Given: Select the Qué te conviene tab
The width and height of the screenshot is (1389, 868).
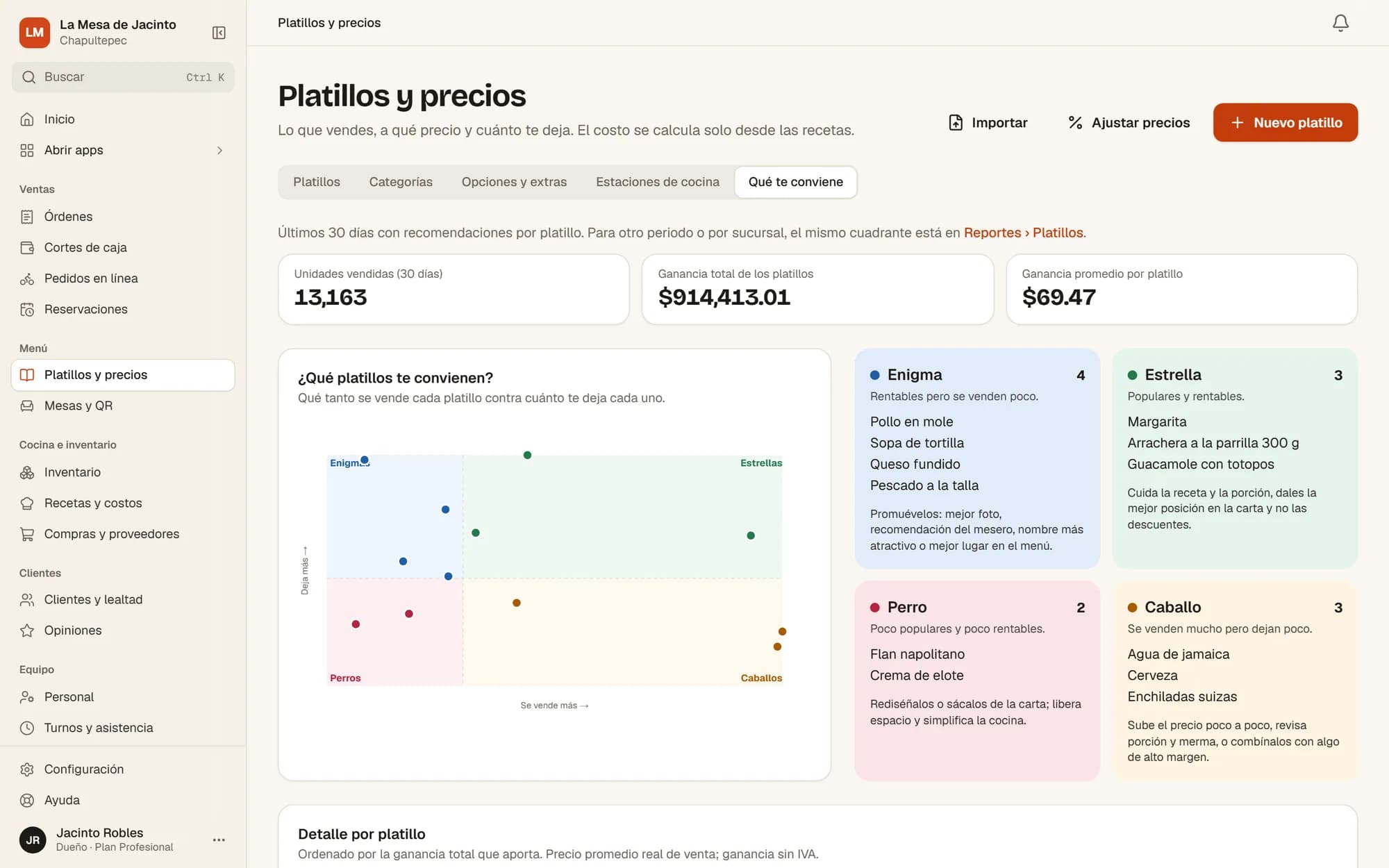Looking at the screenshot, I should (x=796, y=182).
